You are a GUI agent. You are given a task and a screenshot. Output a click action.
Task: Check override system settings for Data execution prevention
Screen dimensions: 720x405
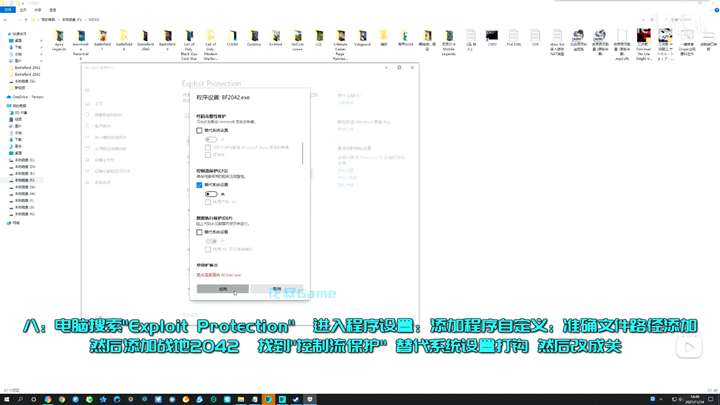199,232
